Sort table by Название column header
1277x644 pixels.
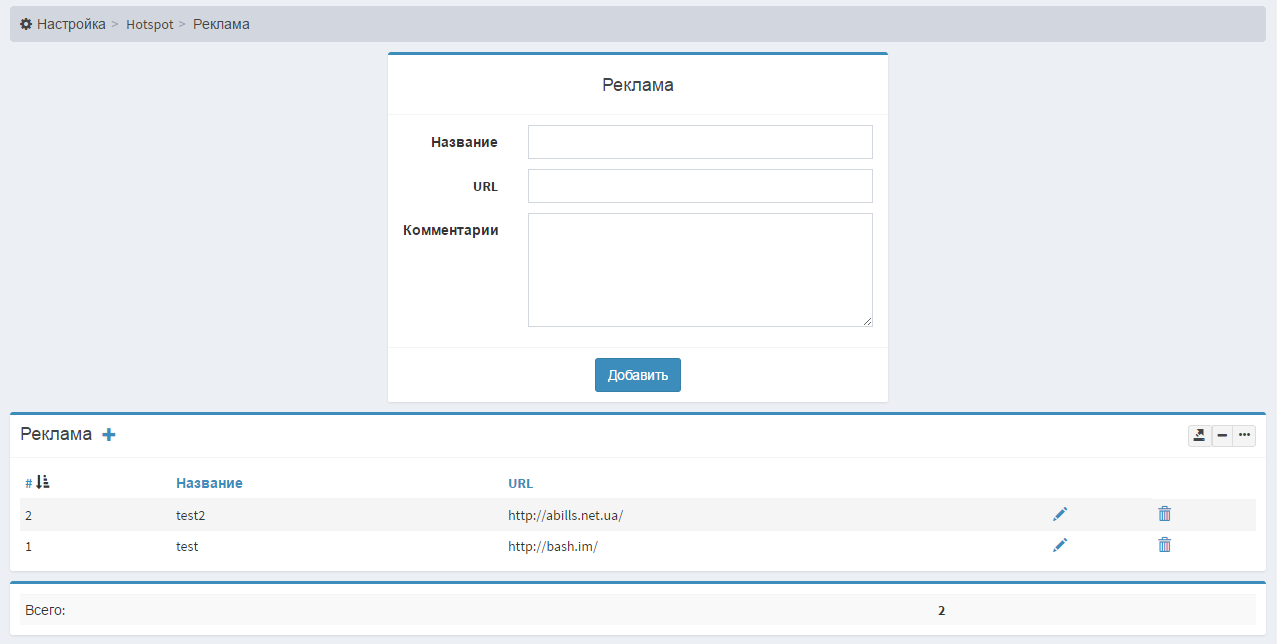pyautogui.click(x=209, y=483)
